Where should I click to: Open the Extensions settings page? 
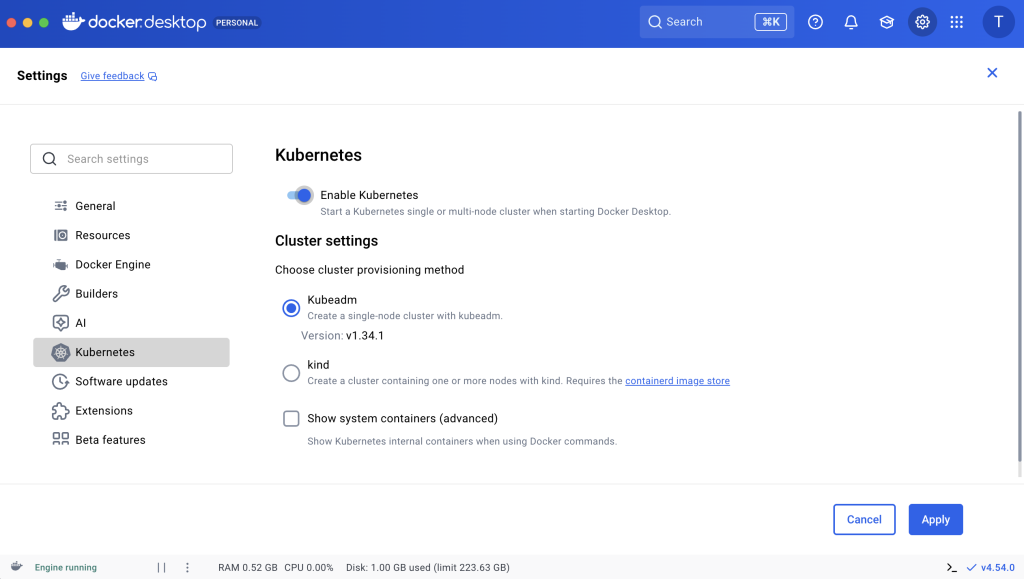coord(106,410)
